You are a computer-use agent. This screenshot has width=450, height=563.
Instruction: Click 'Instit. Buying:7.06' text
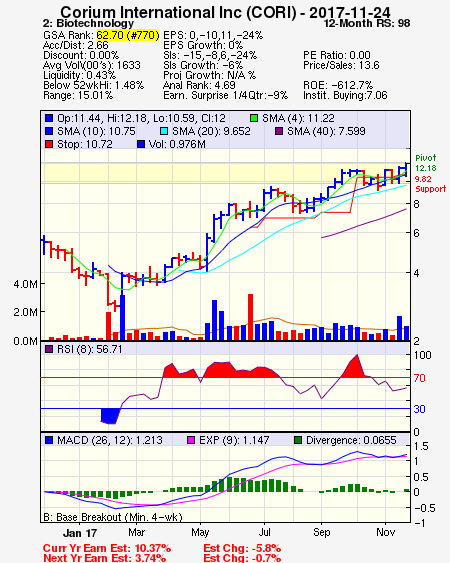coord(345,96)
